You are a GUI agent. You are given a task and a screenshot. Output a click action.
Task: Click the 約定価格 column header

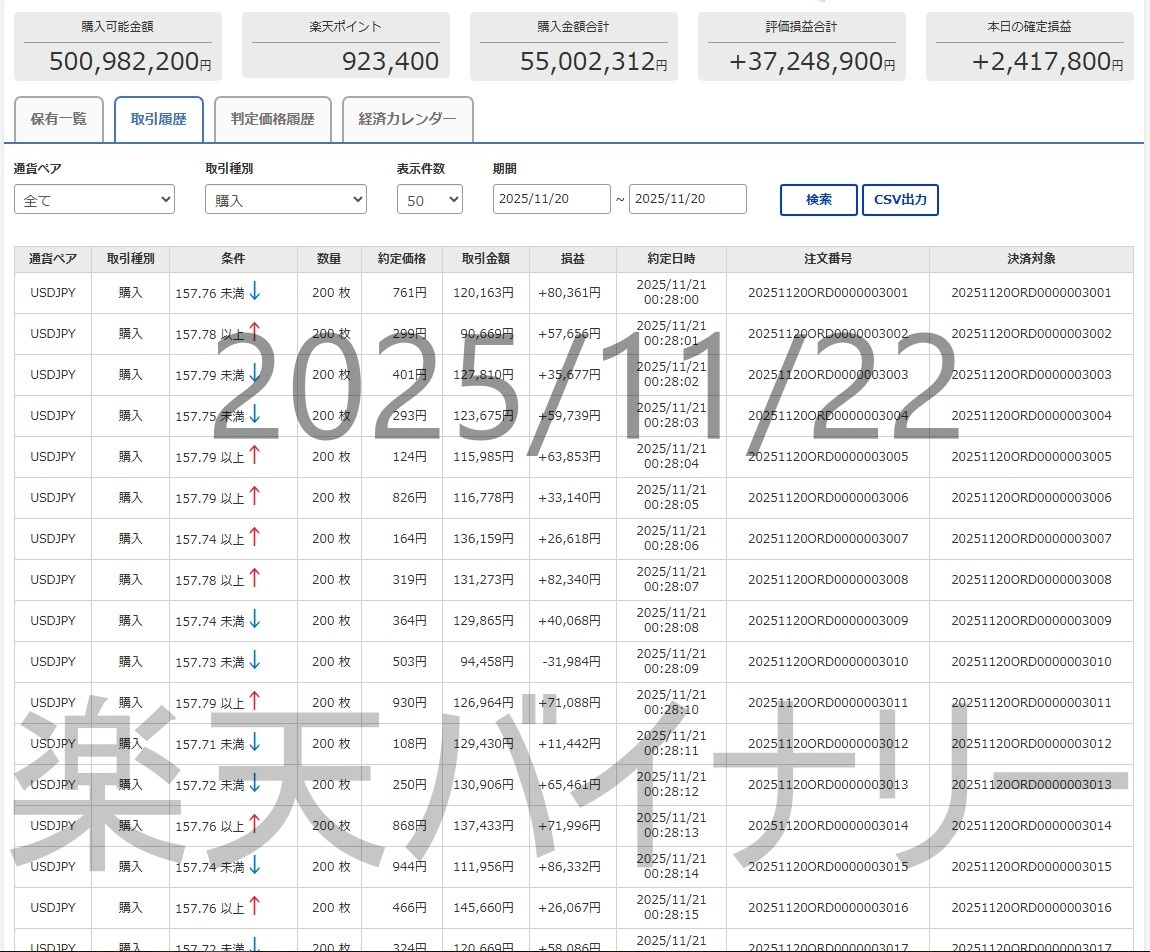point(402,259)
